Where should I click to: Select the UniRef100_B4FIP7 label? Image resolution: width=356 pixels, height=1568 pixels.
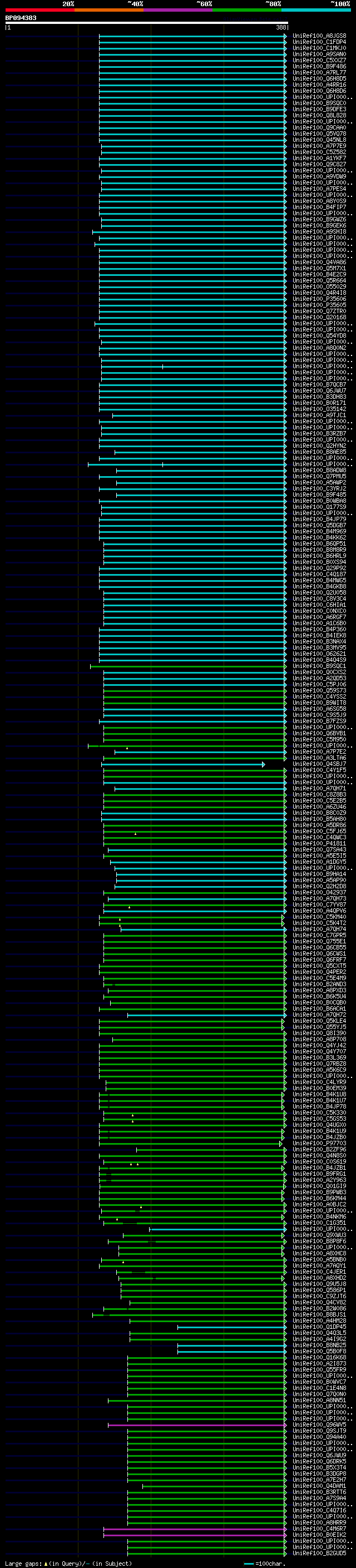319,207
